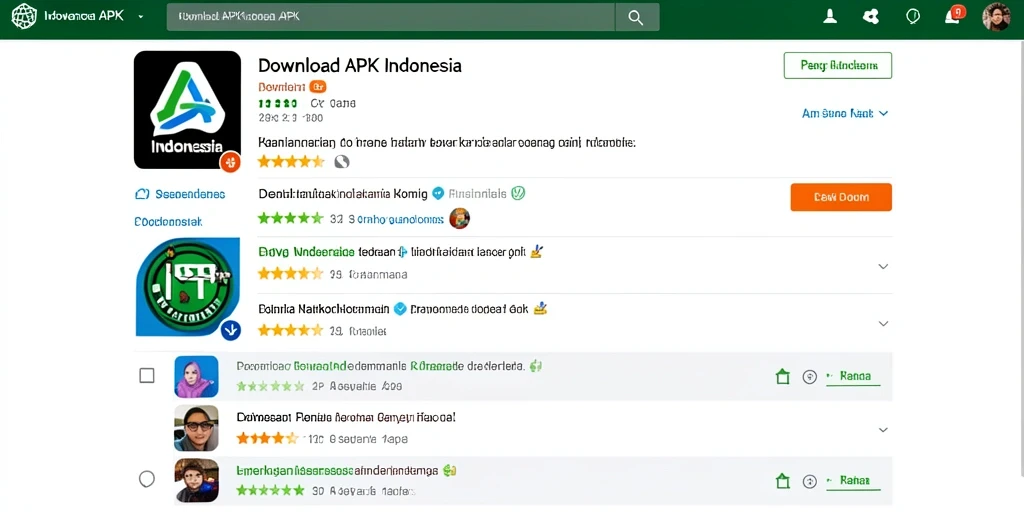Click the green outlined button top right
Viewport: 1024px width, 512px height.
[837, 65]
